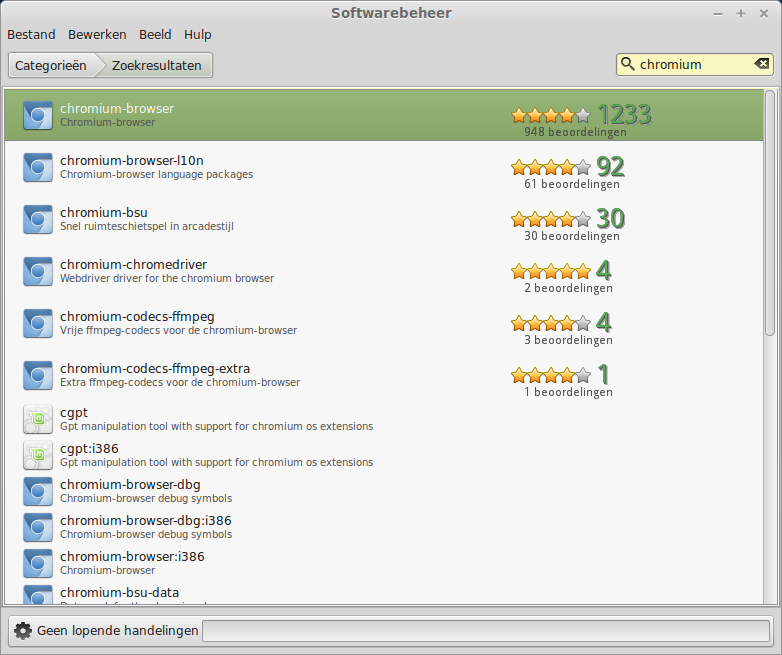The height and width of the screenshot is (655, 782).
Task: Click the '30 beoordelingen' review count
Action: (x=572, y=236)
